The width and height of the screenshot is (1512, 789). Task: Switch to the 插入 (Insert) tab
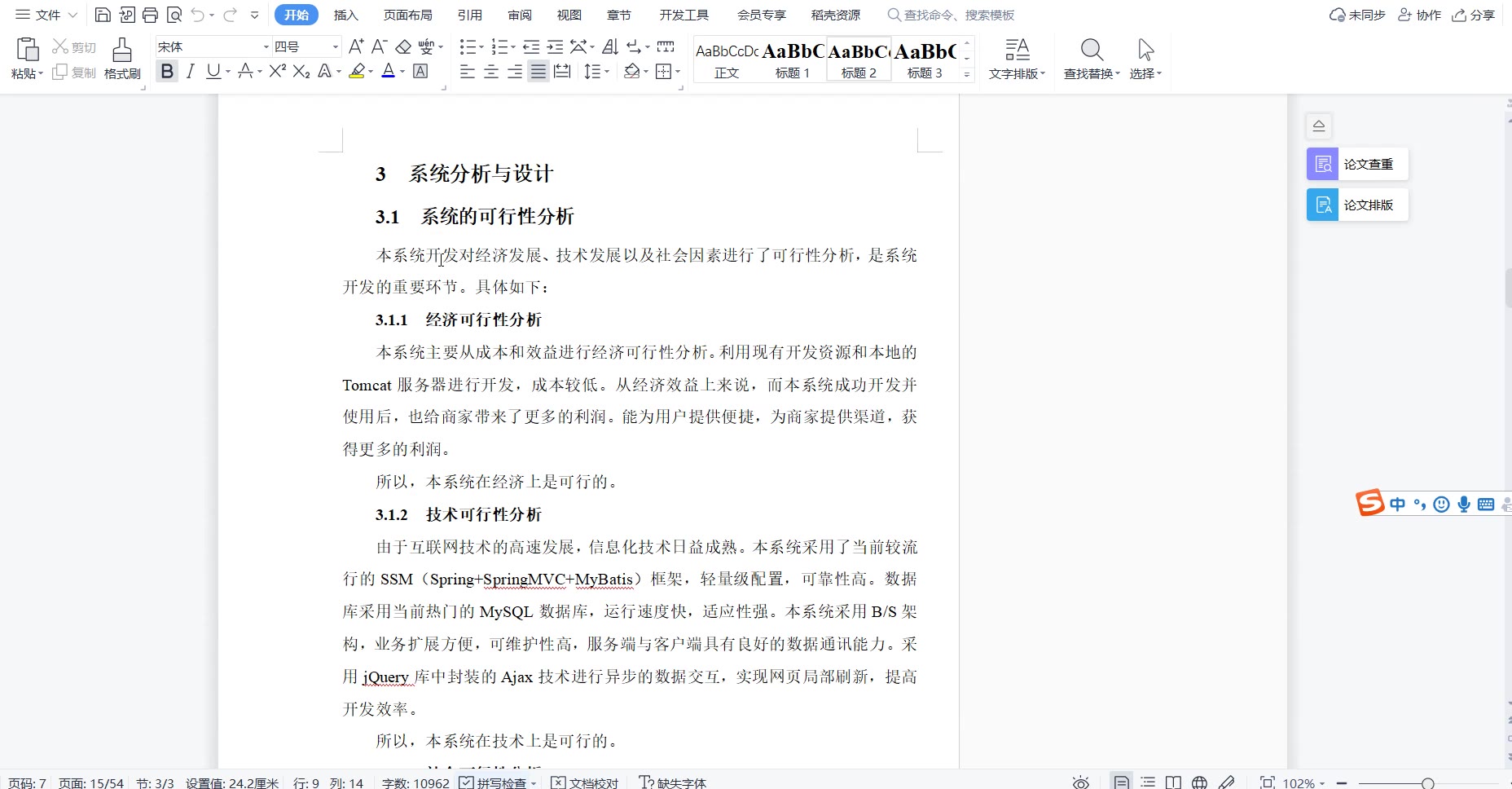click(345, 15)
